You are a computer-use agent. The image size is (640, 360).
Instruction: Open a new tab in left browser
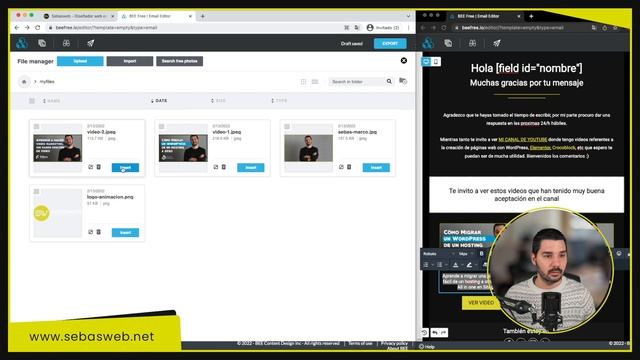point(202,16)
